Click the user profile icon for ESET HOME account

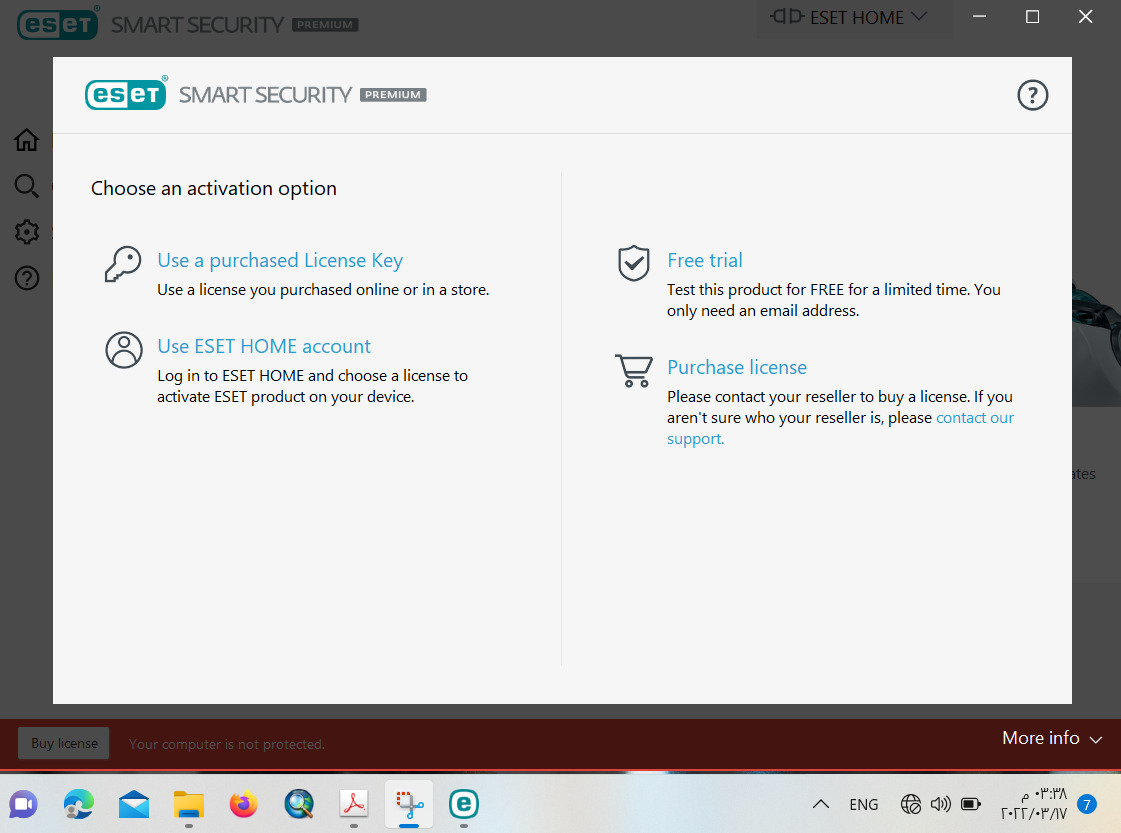[x=124, y=350]
